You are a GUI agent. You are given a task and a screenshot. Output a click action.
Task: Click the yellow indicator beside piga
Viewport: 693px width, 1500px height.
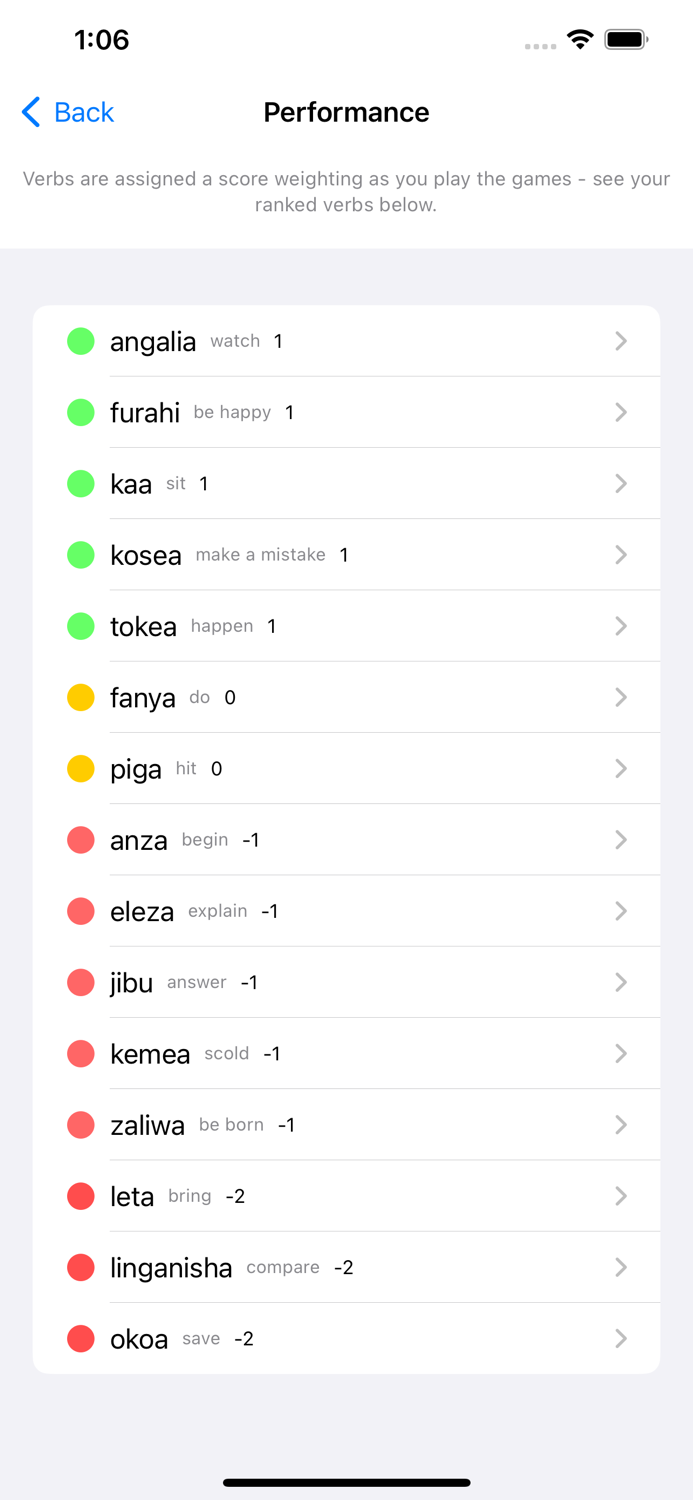click(80, 768)
